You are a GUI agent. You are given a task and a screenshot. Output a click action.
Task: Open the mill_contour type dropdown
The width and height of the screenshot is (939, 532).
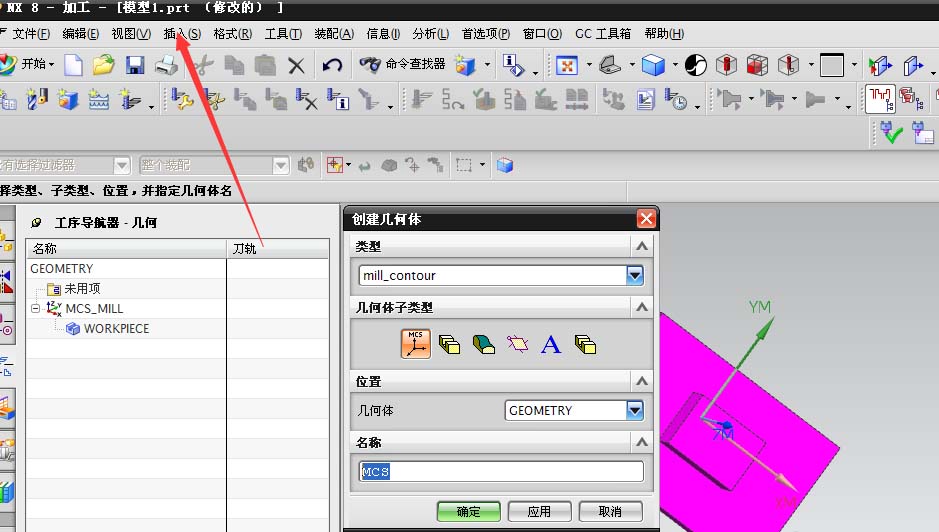[635, 276]
